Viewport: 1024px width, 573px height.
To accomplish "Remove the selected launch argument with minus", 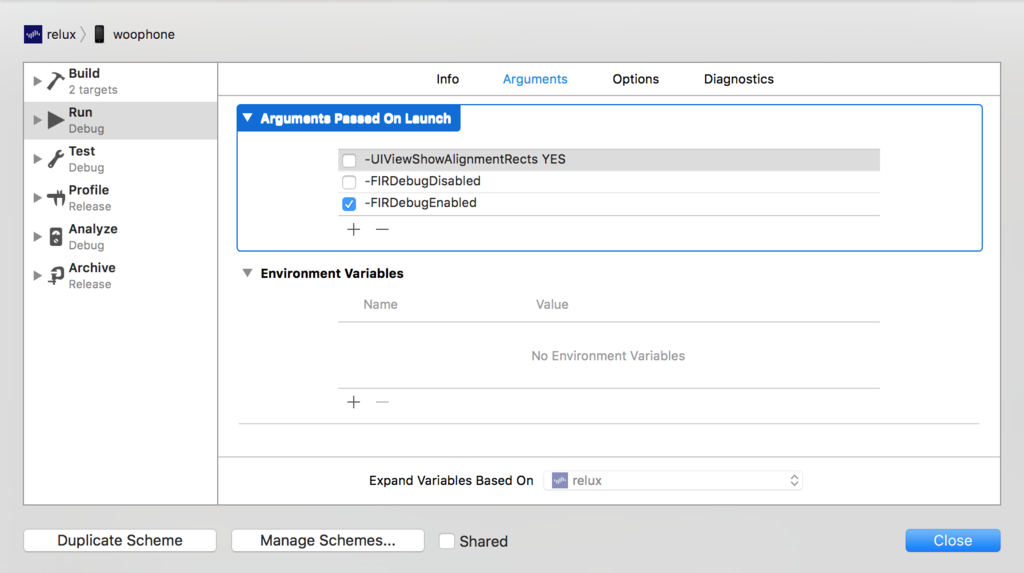I will pos(382,229).
